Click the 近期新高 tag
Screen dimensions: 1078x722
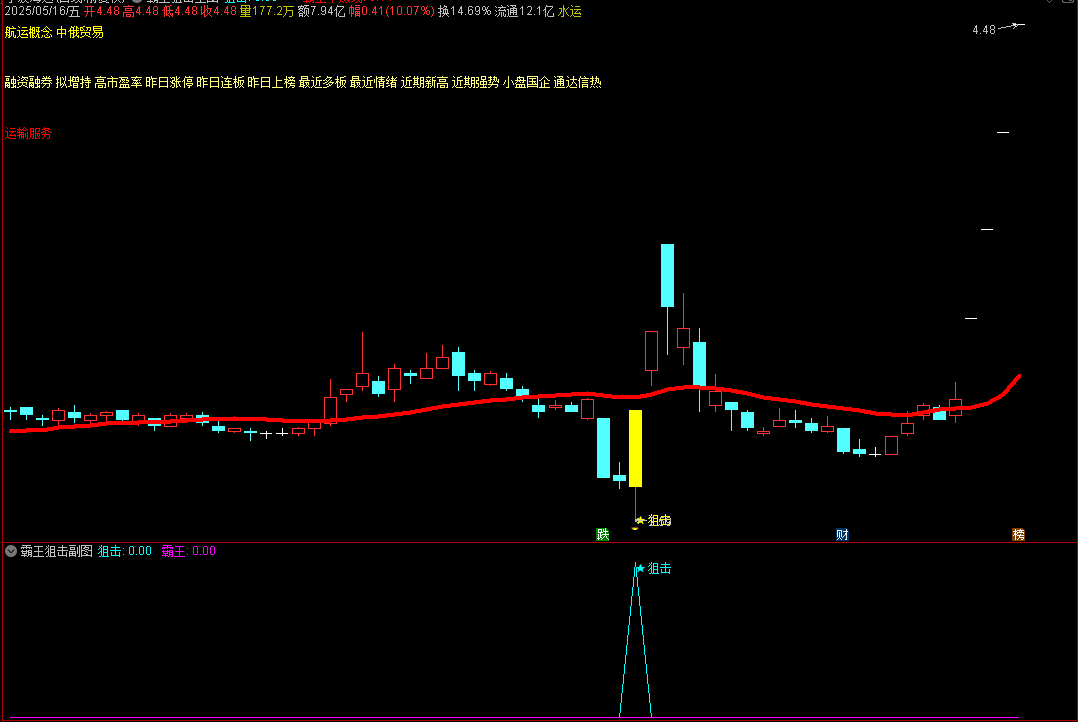425,83
